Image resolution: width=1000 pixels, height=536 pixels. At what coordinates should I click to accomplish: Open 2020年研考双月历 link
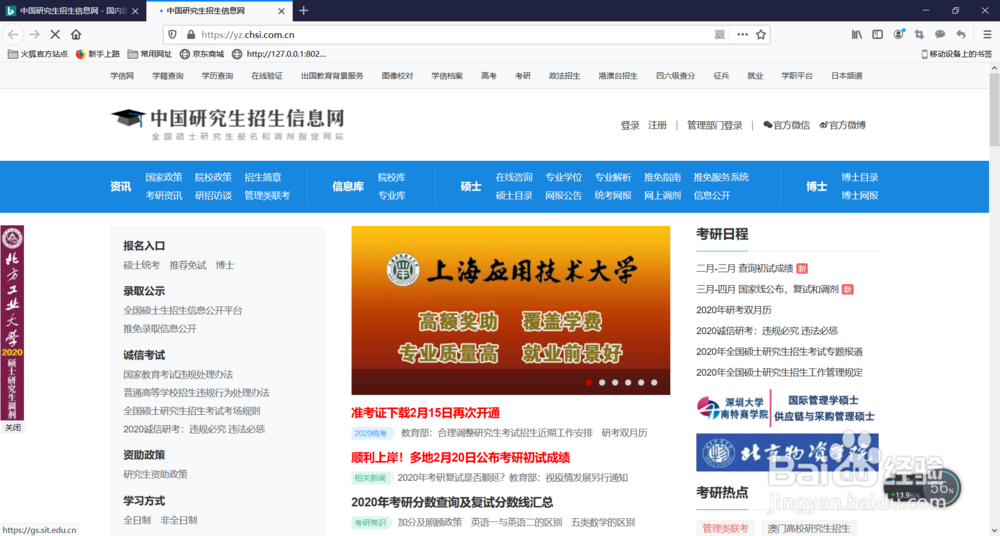(x=733, y=310)
